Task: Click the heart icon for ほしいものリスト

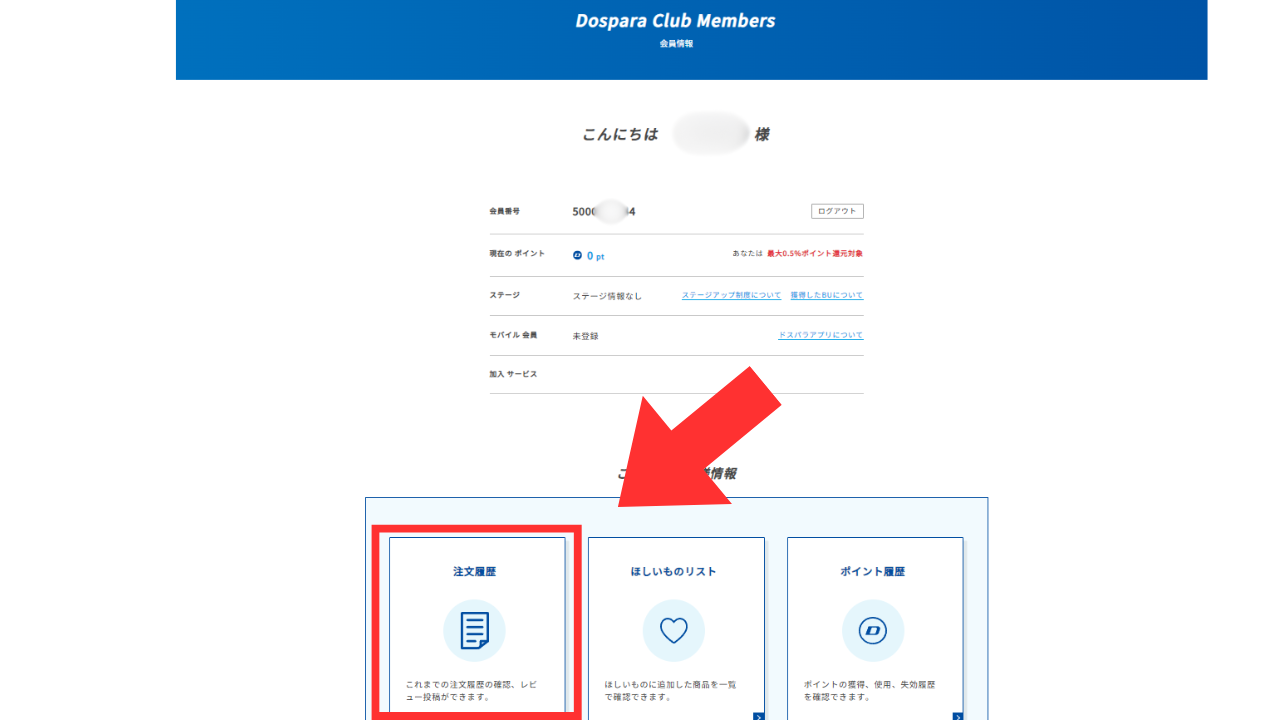Action: coord(674,631)
